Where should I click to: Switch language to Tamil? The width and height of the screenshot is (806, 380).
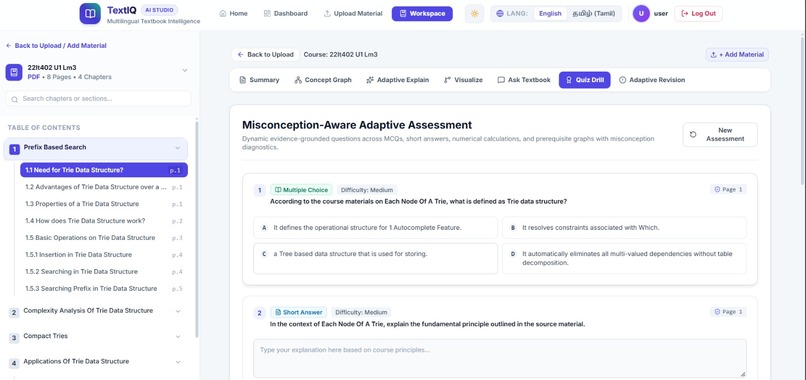[593, 14]
